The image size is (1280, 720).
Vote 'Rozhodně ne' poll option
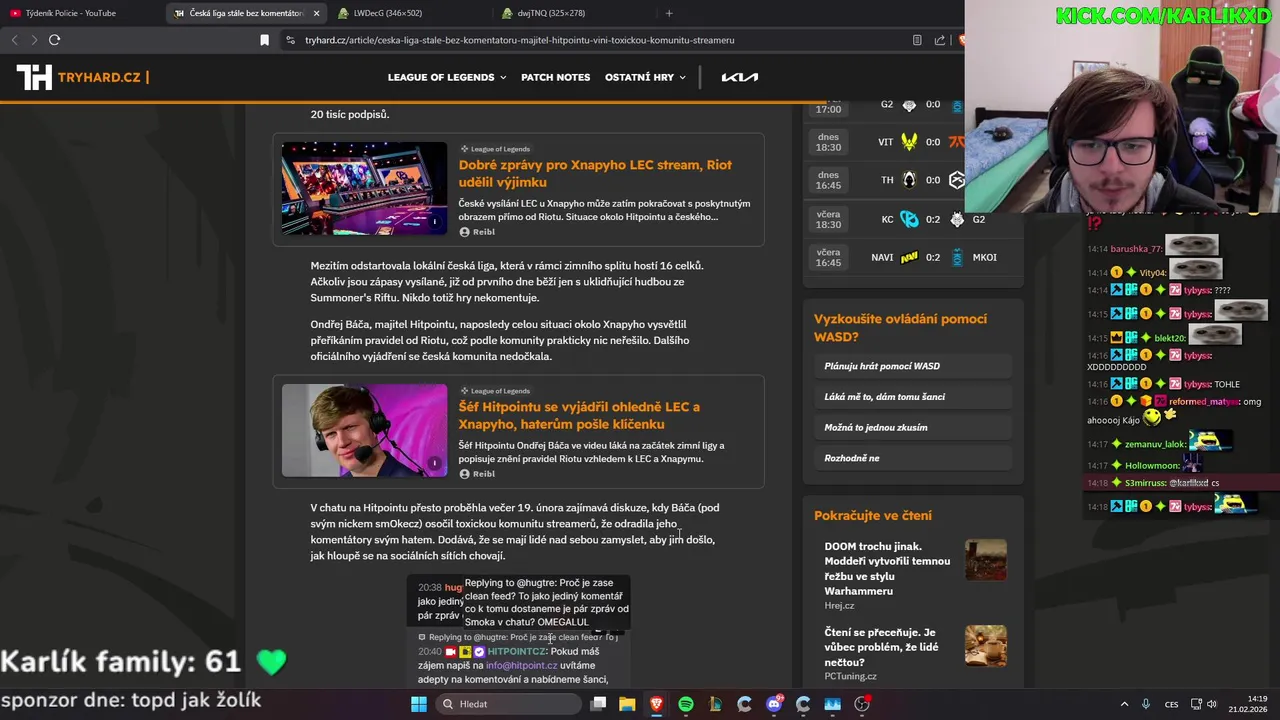[x=913, y=458]
